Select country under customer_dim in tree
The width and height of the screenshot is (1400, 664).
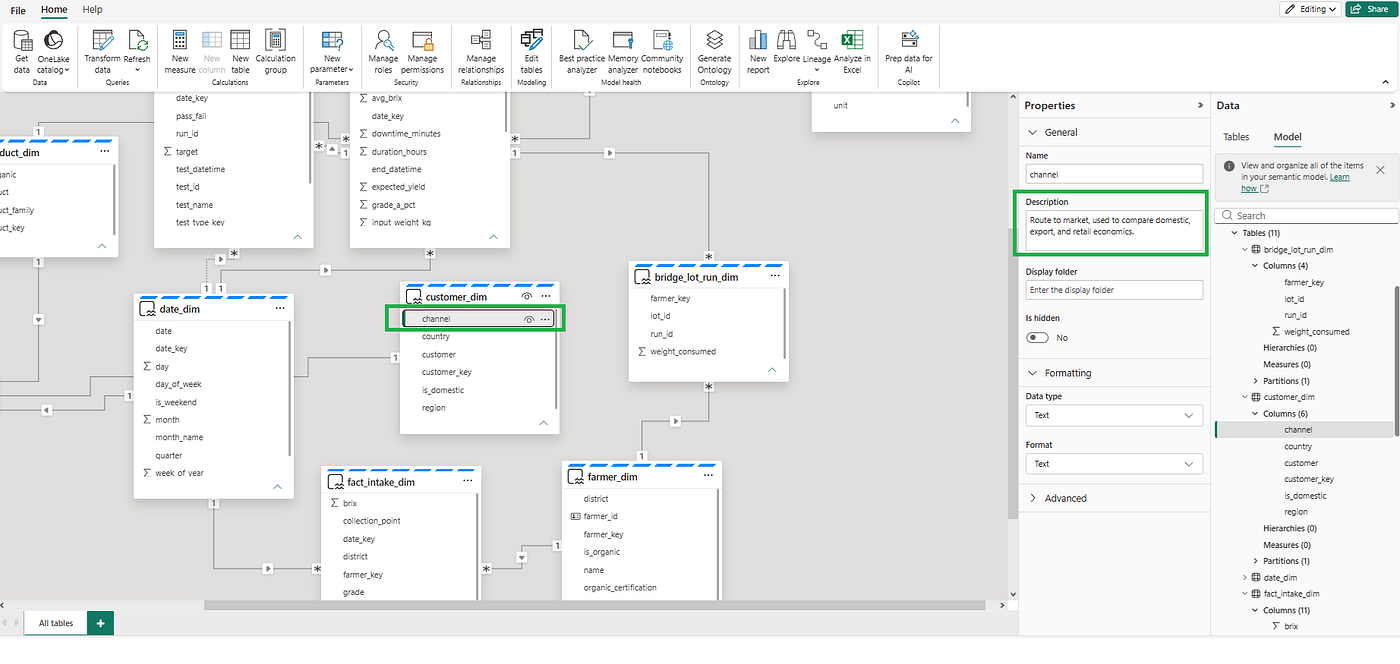1298,447
